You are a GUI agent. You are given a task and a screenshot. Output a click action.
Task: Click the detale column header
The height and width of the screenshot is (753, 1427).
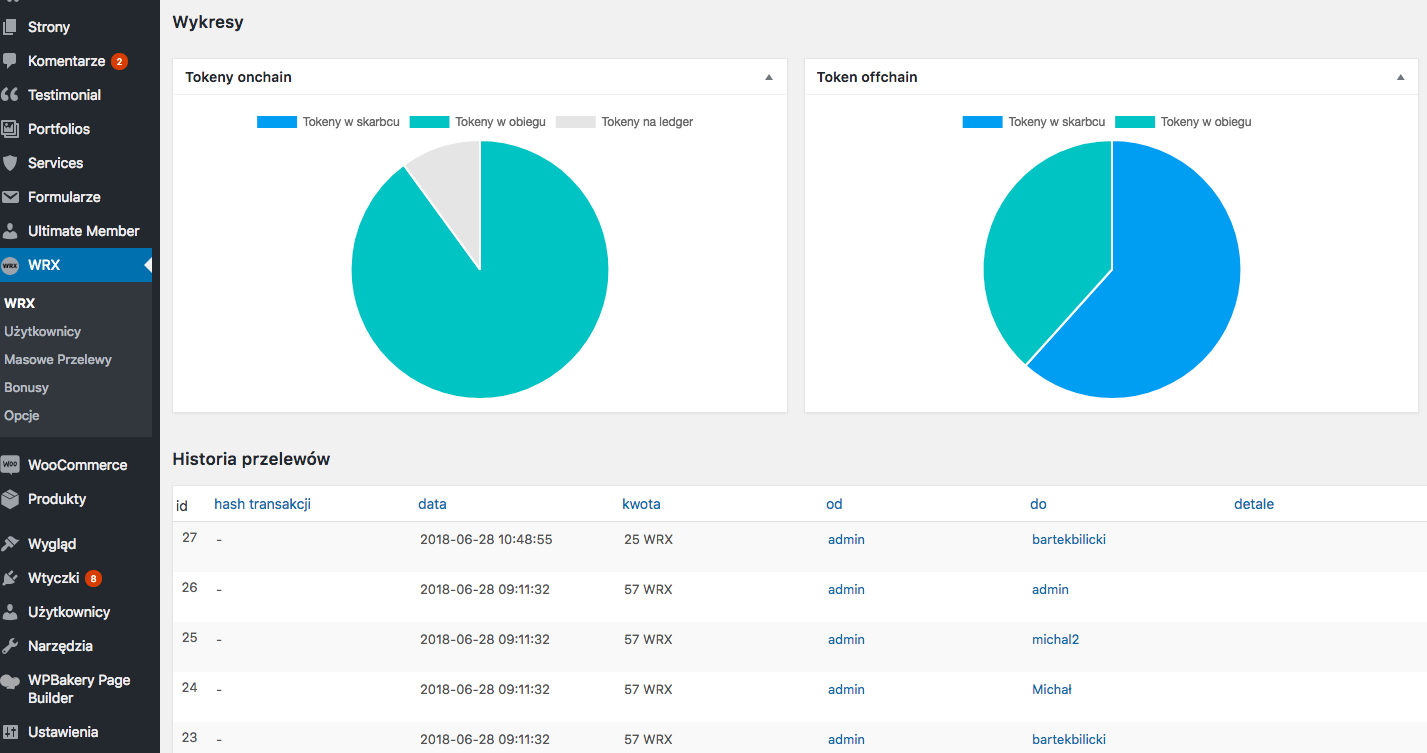(x=1254, y=504)
